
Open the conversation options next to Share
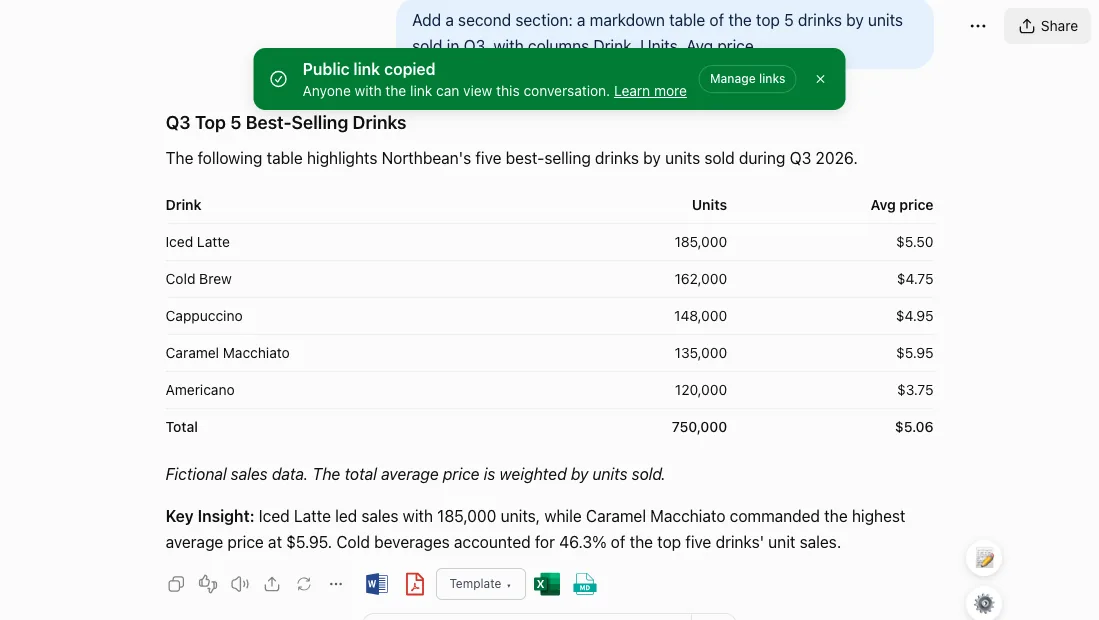(x=978, y=27)
